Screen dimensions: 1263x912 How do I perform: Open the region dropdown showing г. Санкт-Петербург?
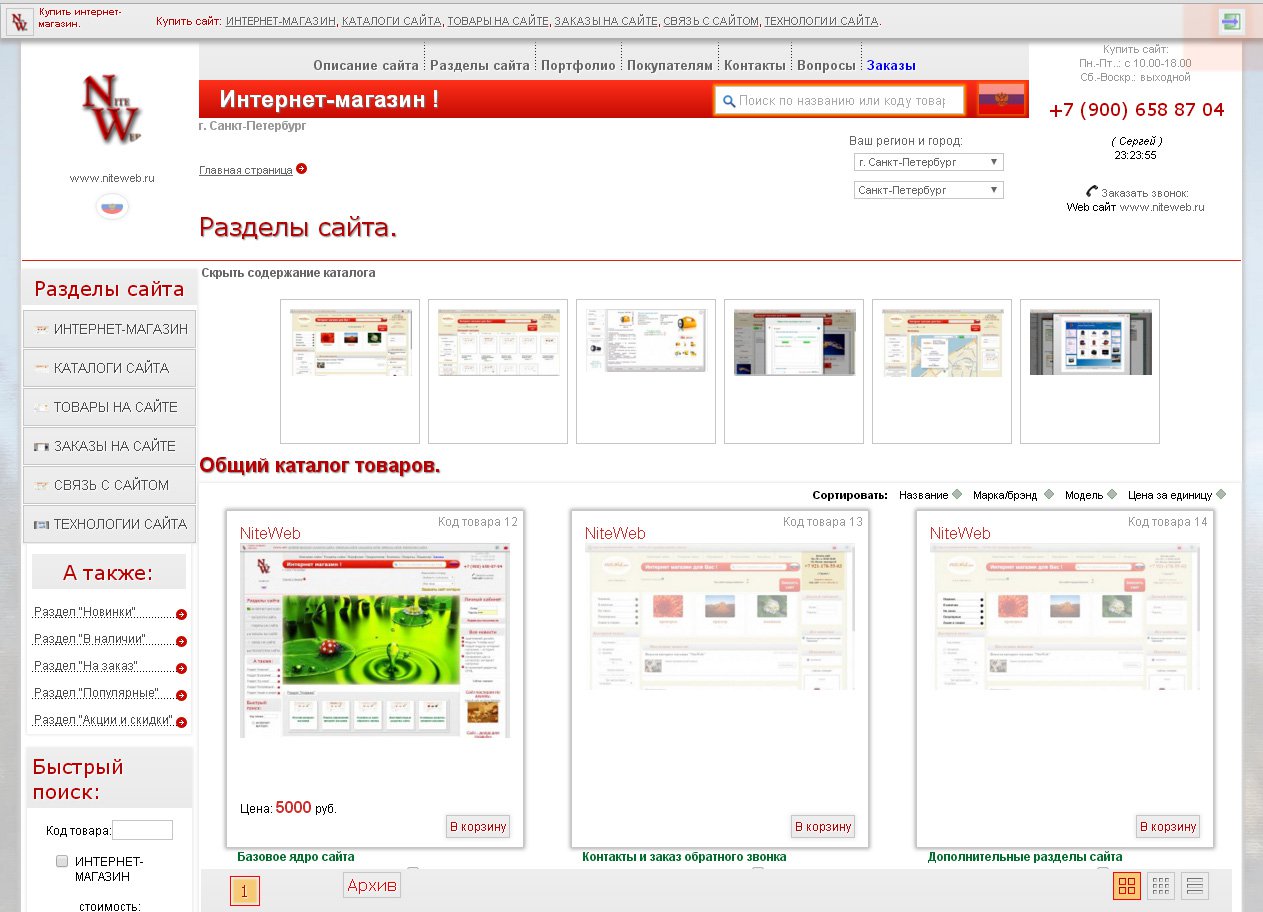pyautogui.click(x=929, y=162)
